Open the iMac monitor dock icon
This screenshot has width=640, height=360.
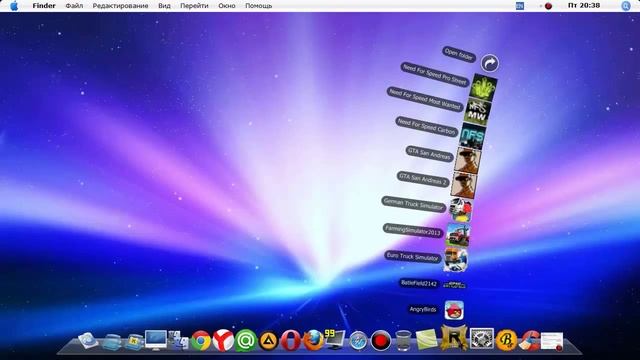[156, 340]
